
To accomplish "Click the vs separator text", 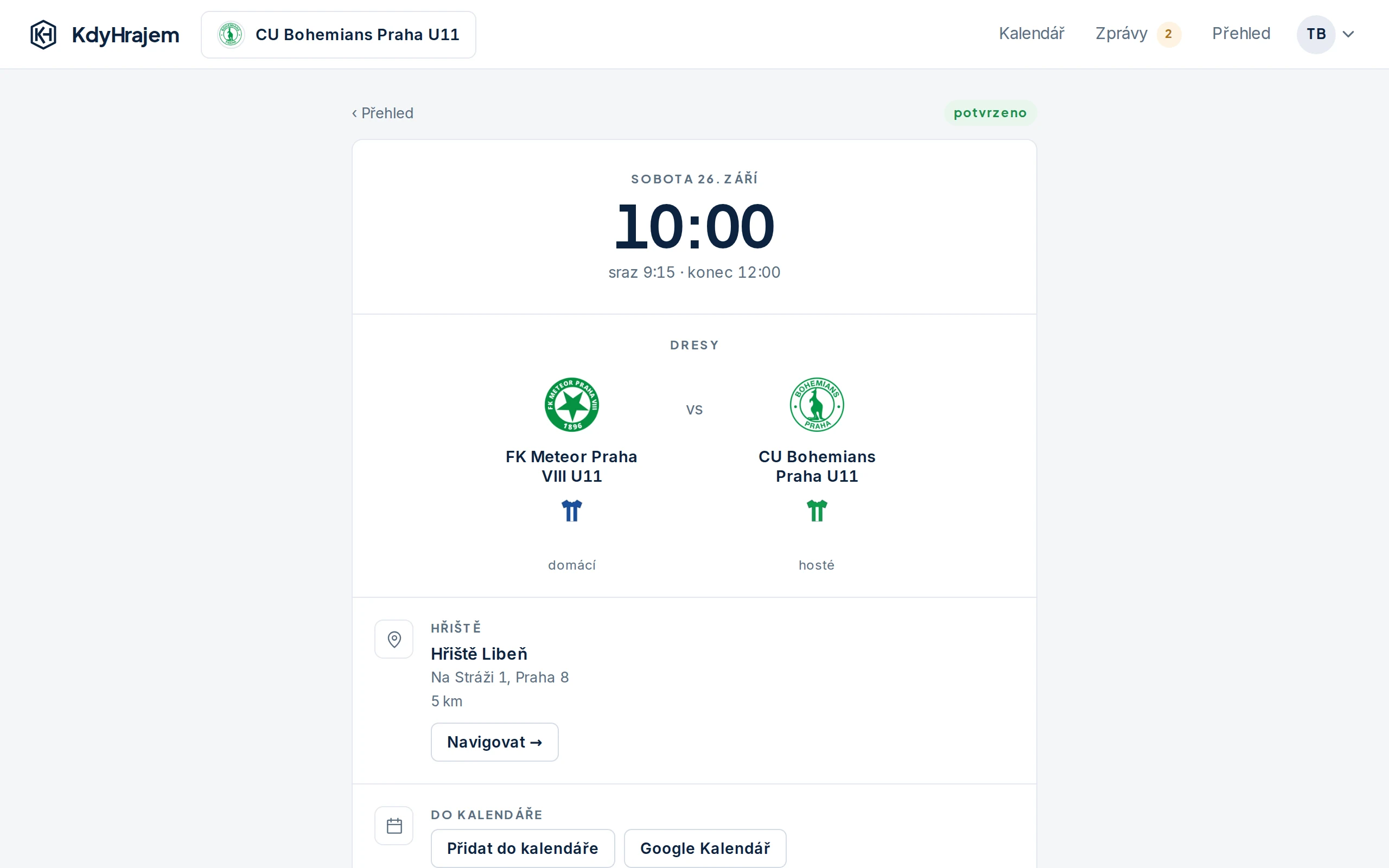I will pyautogui.click(x=694, y=410).
